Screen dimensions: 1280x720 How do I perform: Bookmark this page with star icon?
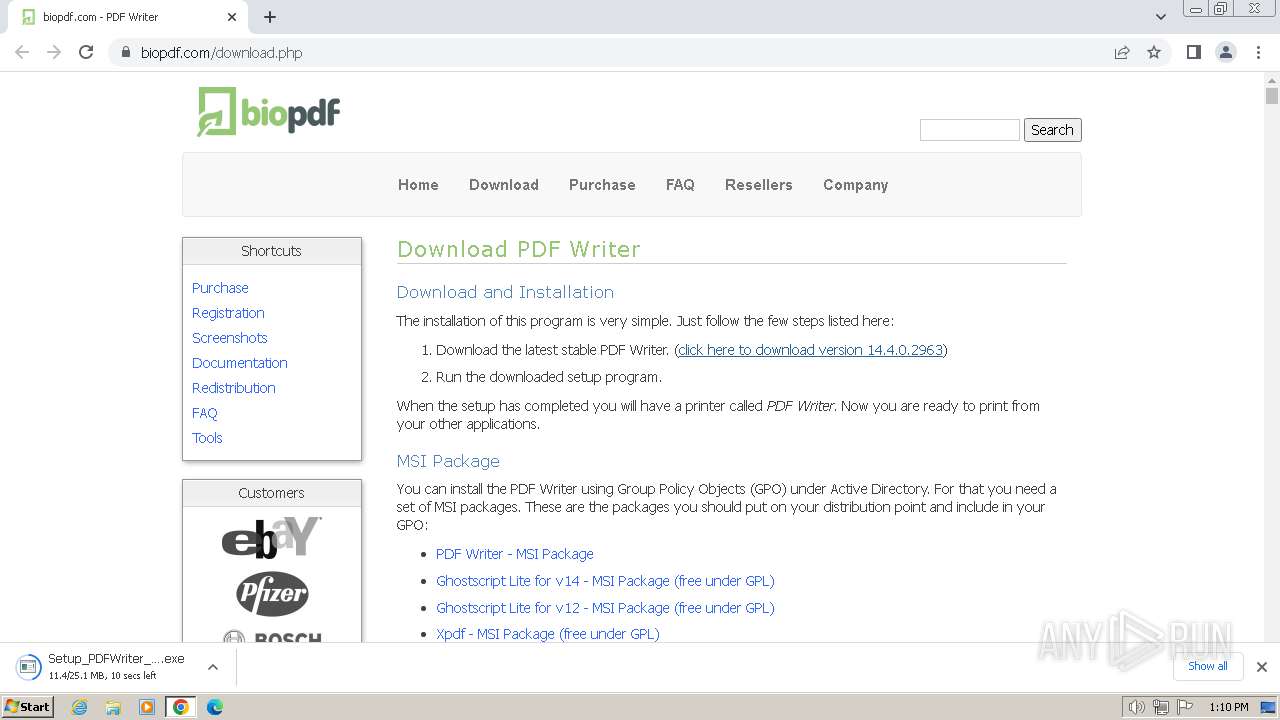(x=1154, y=53)
